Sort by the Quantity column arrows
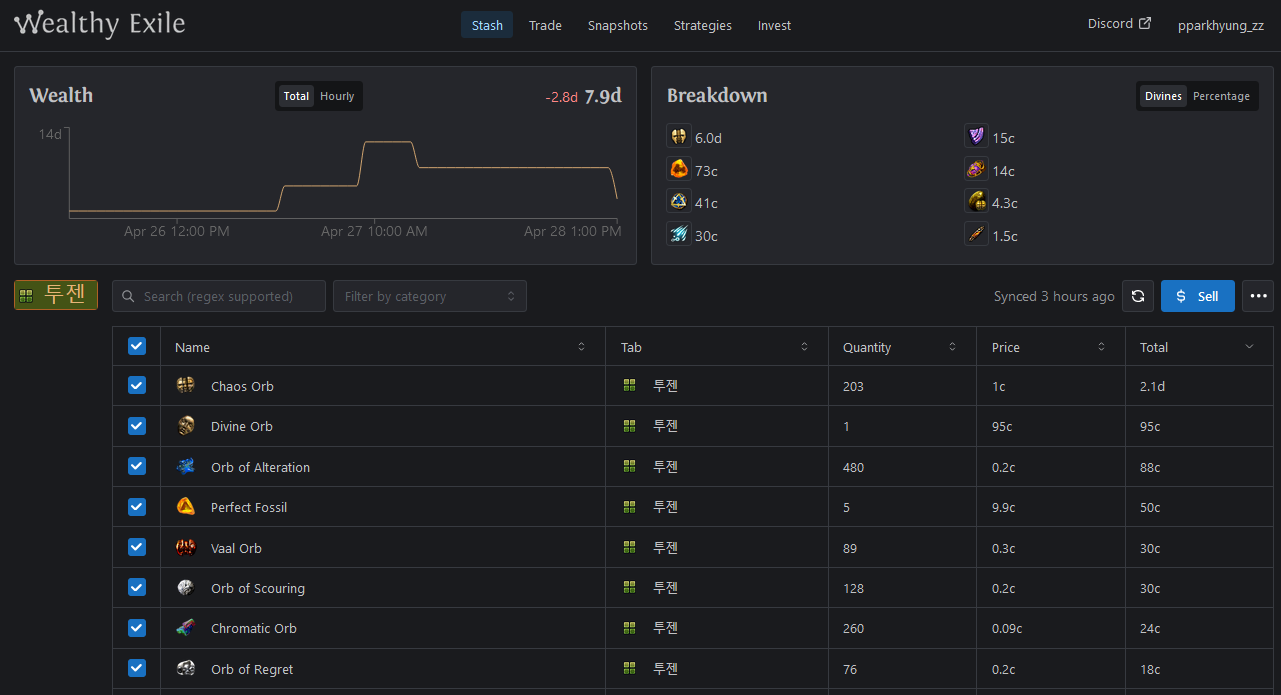Viewport: 1281px width, 695px height. pyautogui.click(x=952, y=347)
